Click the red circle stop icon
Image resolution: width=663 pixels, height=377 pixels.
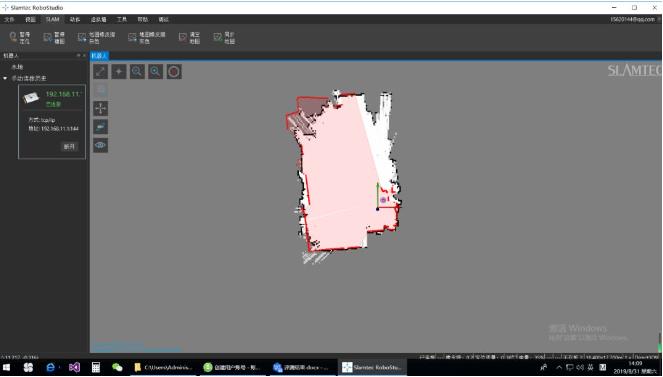(174, 71)
